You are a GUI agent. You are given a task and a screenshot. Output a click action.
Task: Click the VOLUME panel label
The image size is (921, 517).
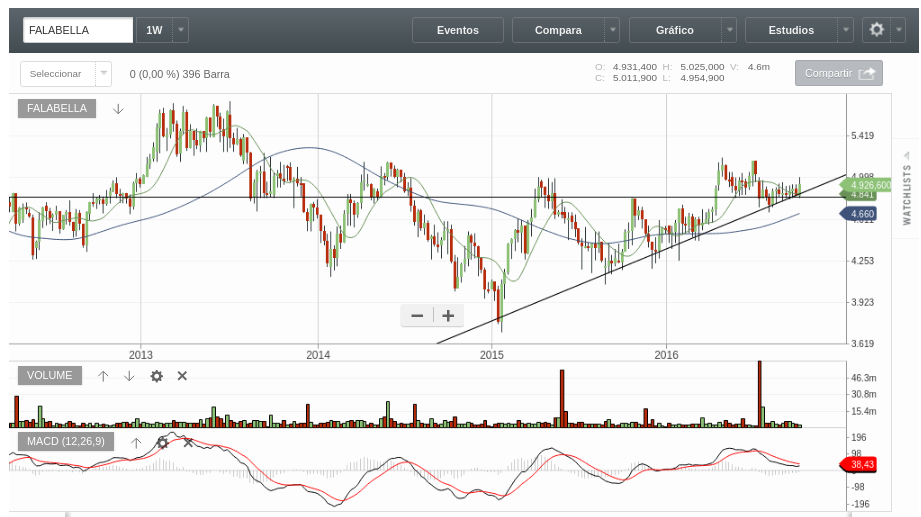[x=50, y=375]
